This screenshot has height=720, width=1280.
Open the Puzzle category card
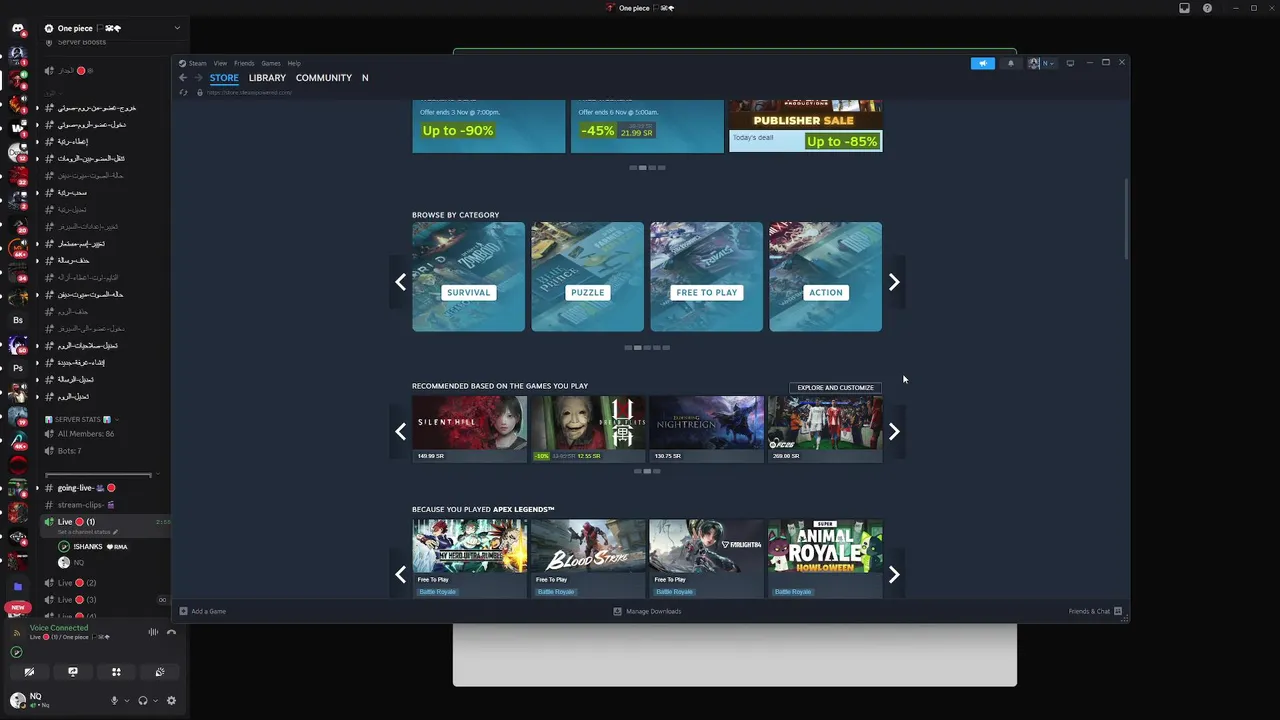[587, 277]
